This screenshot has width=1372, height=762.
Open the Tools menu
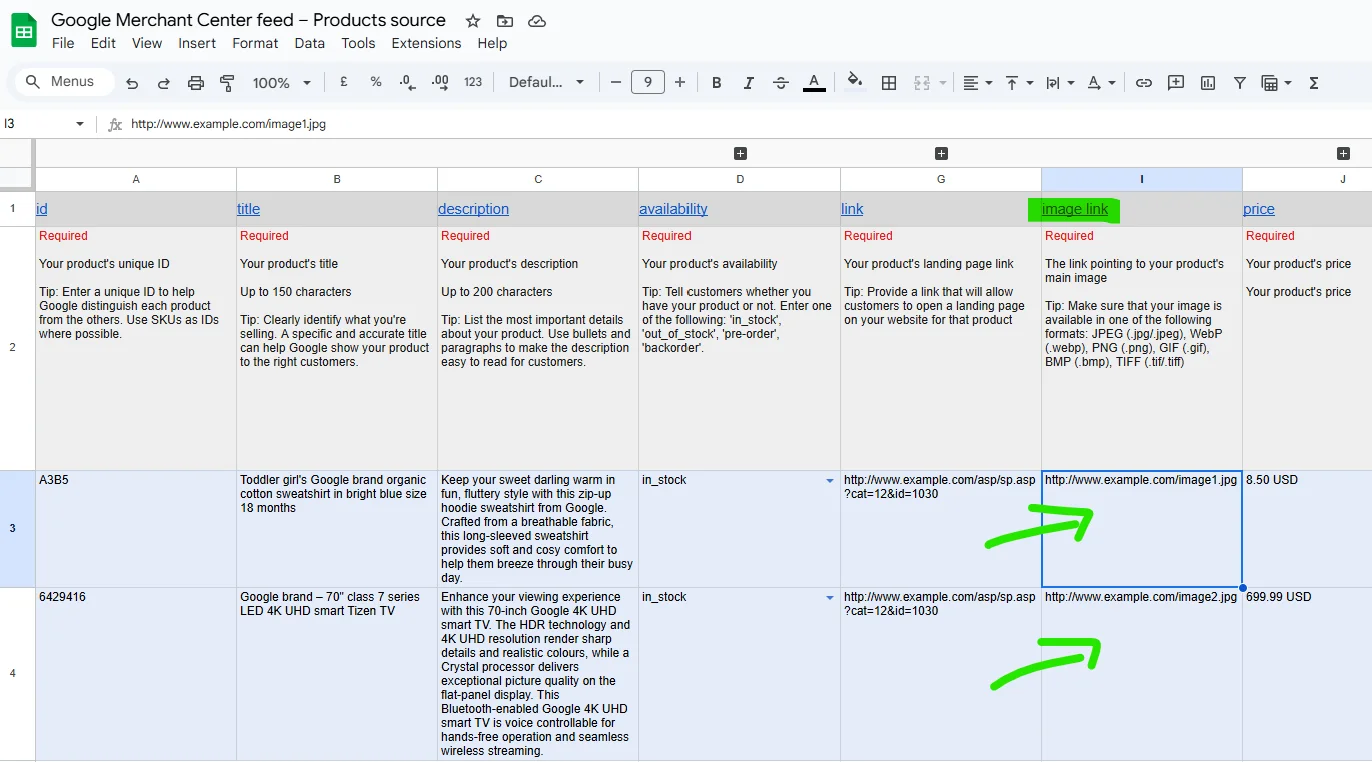(358, 43)
